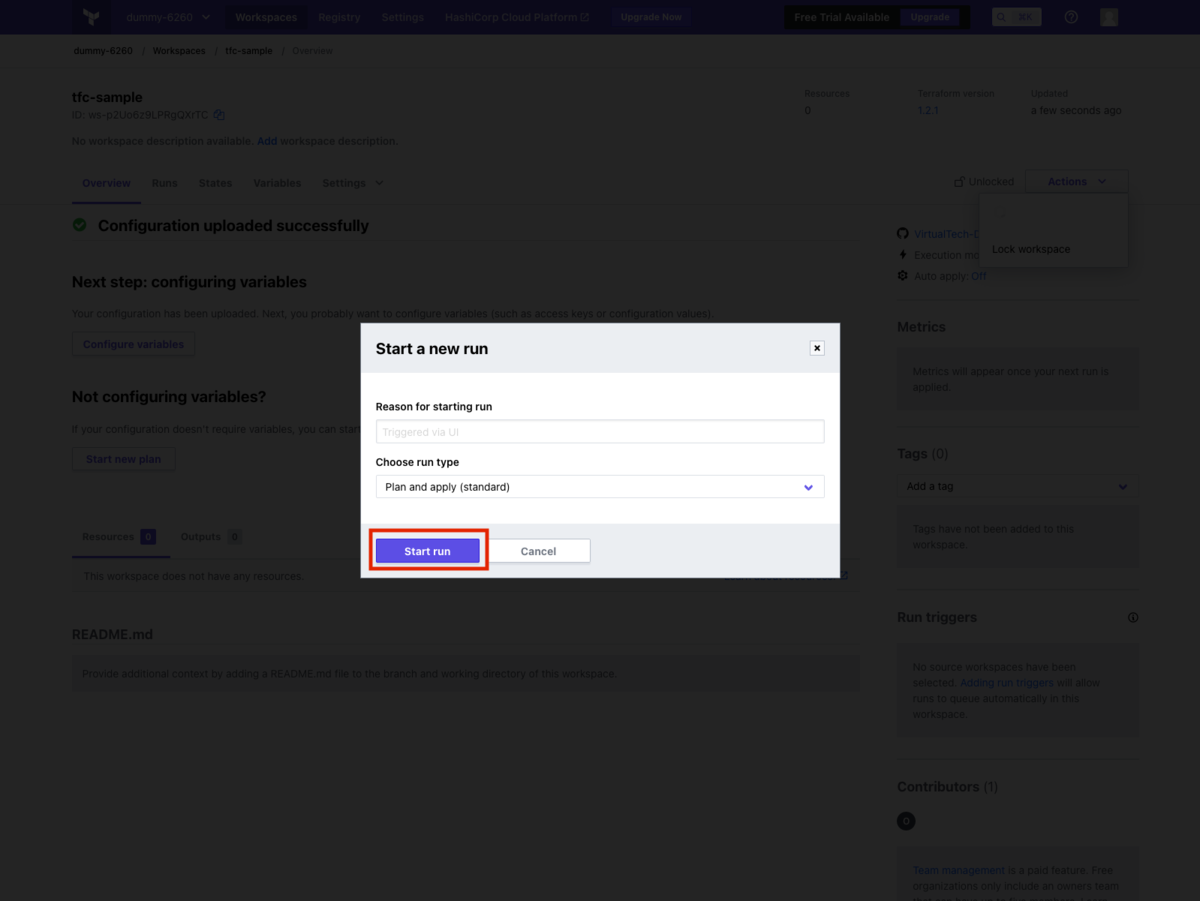The height and width of the screenshot is (901, 1200).
Task: Click the Auto apply Off link
Action: pyautogui.click(x=979, y=276)
